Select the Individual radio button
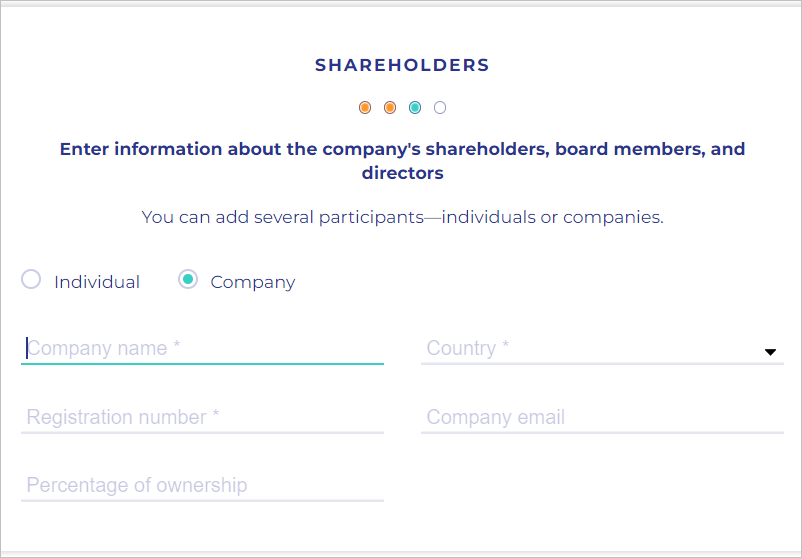Screen dimensions: 802x558 [31, 280]
